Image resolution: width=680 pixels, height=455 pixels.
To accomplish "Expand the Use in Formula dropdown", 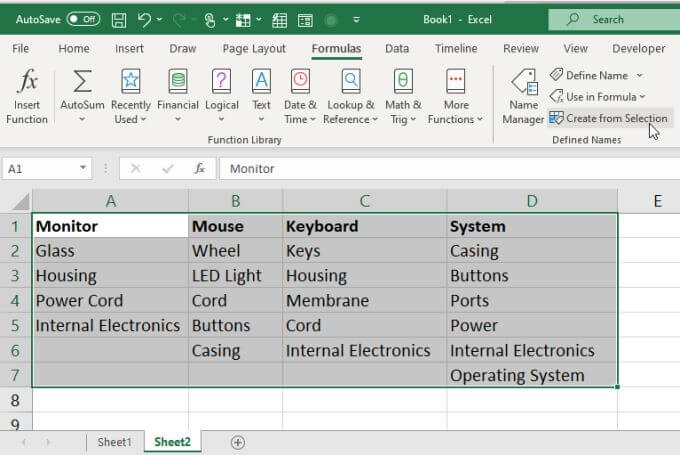I will tap(643, 97).
